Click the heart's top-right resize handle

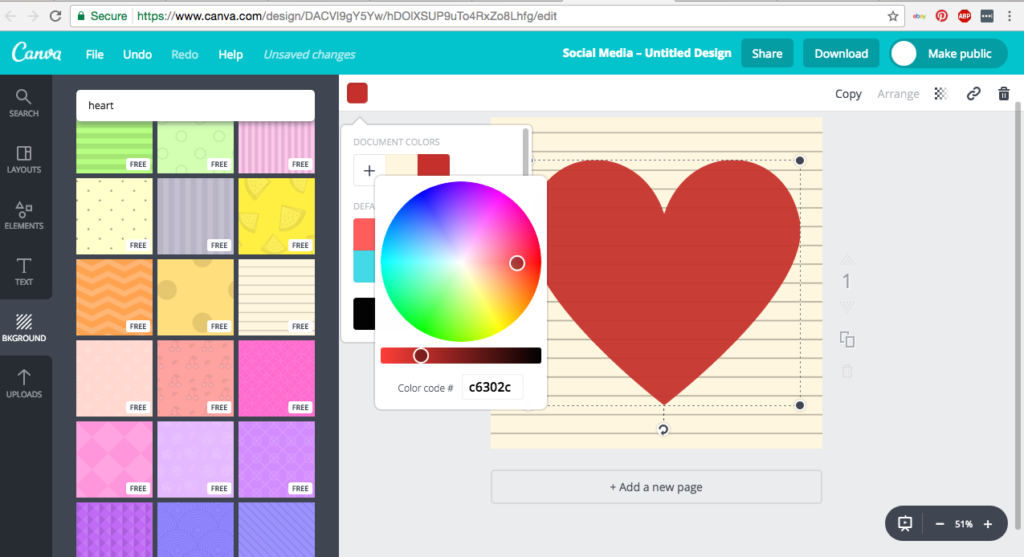800,161
